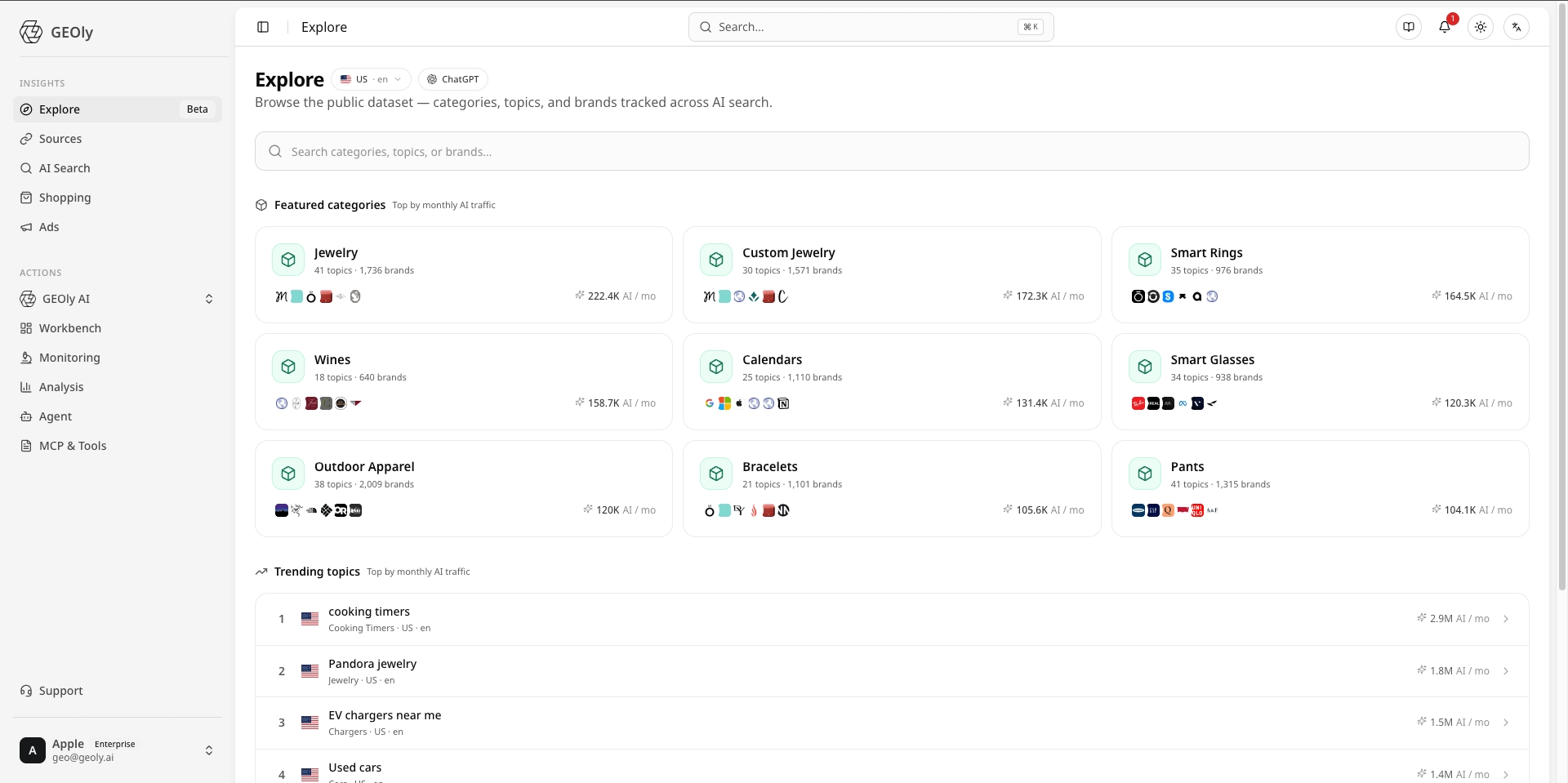
Task: Open Workbench in the sidebar
Action: point(118,328)
